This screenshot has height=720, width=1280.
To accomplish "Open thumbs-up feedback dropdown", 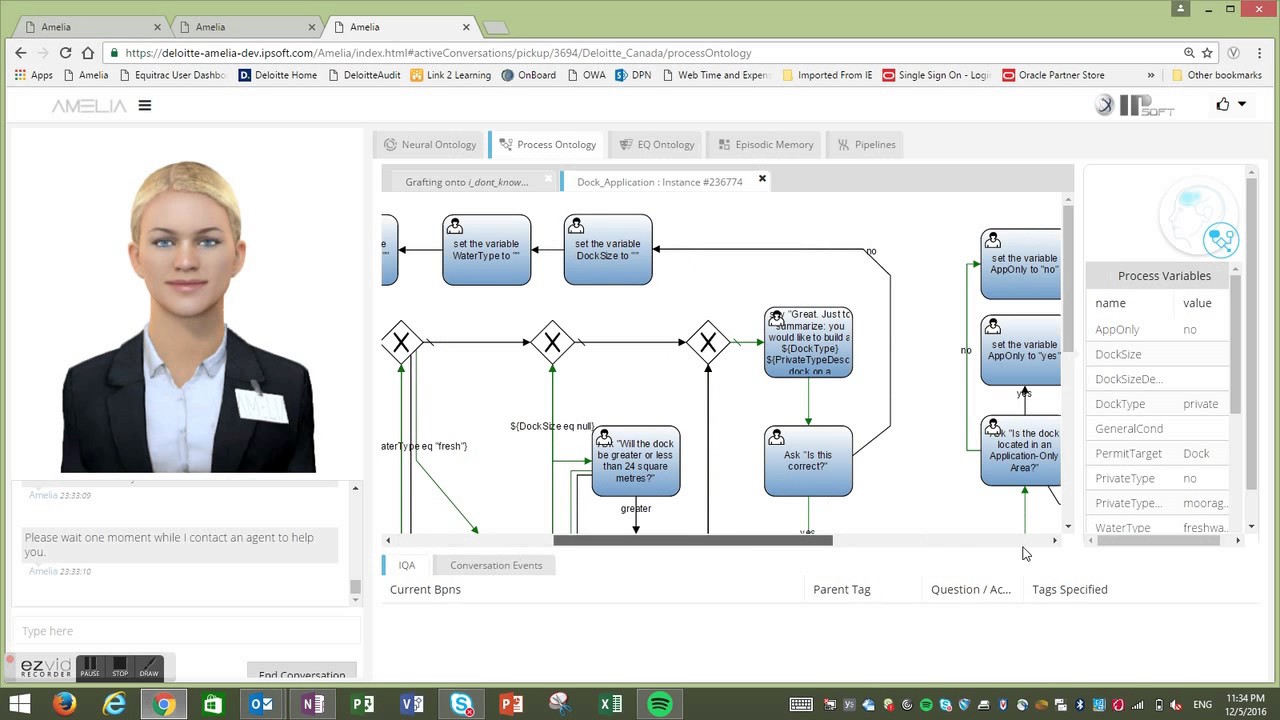I will tap(1231, 104).
